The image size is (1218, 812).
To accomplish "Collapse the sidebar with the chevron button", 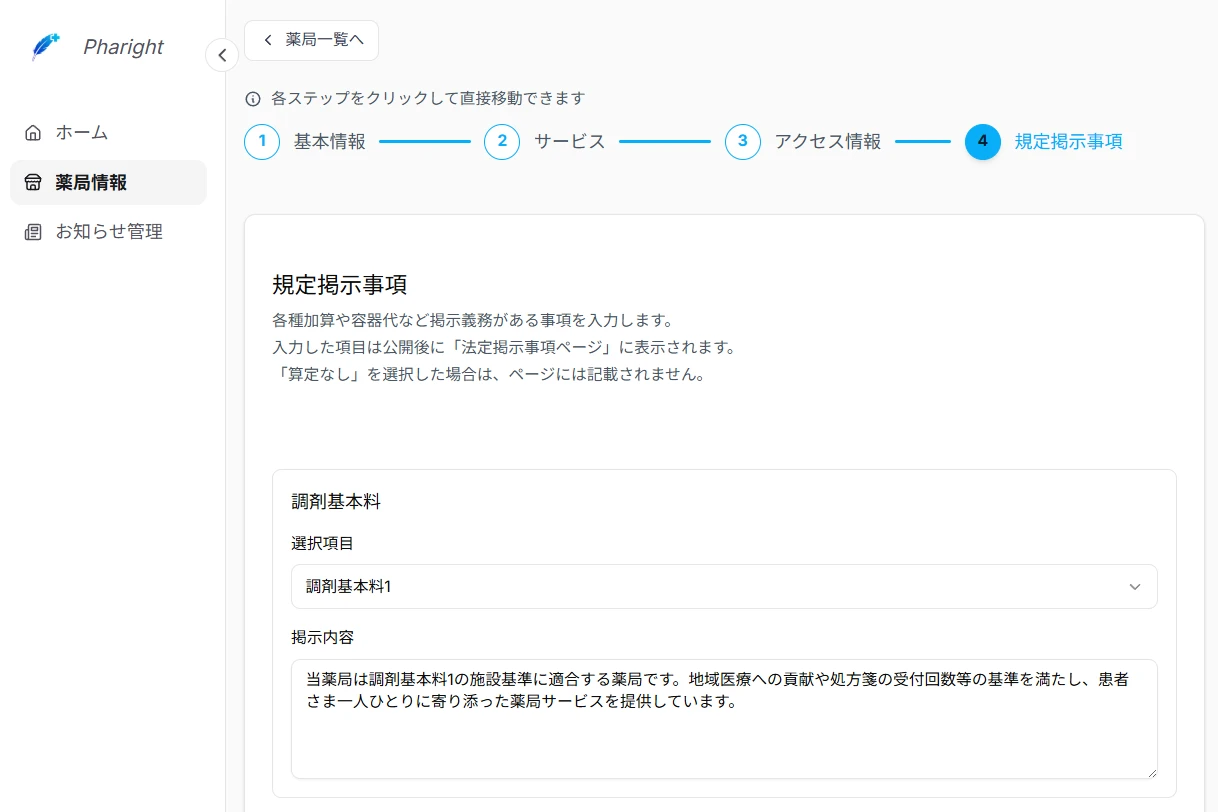I will 222,55.
